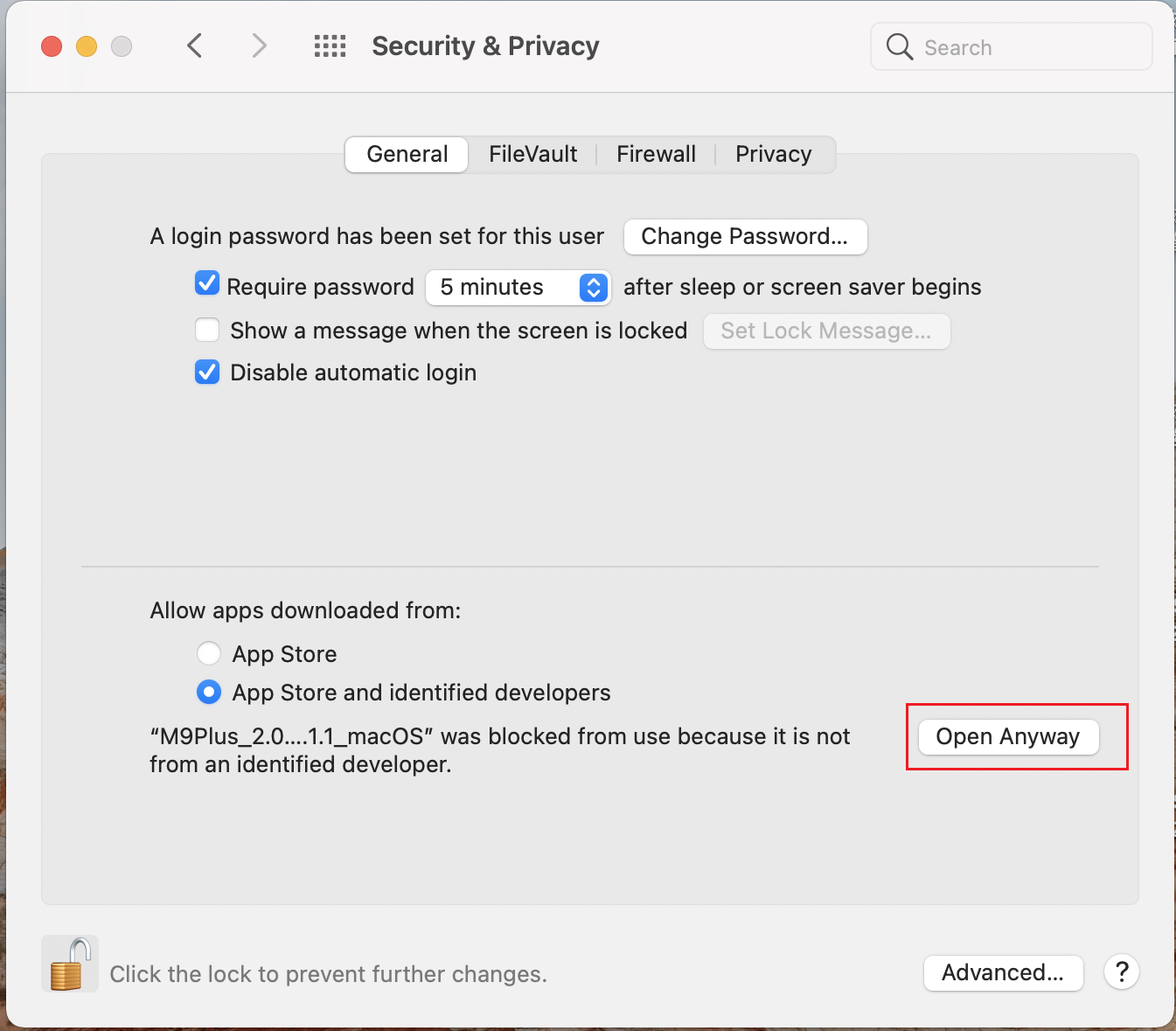The width and height of the screenshot is (1176, 1031).
Task: Enable Show a message when screen locked
Action: 207,330
